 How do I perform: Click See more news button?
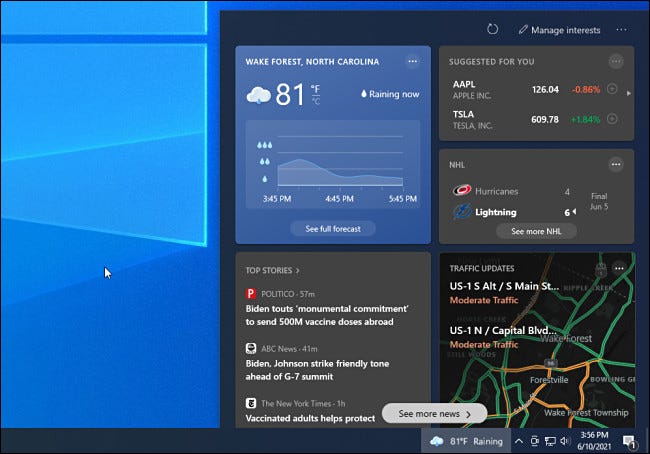click(x=434, y=413)
